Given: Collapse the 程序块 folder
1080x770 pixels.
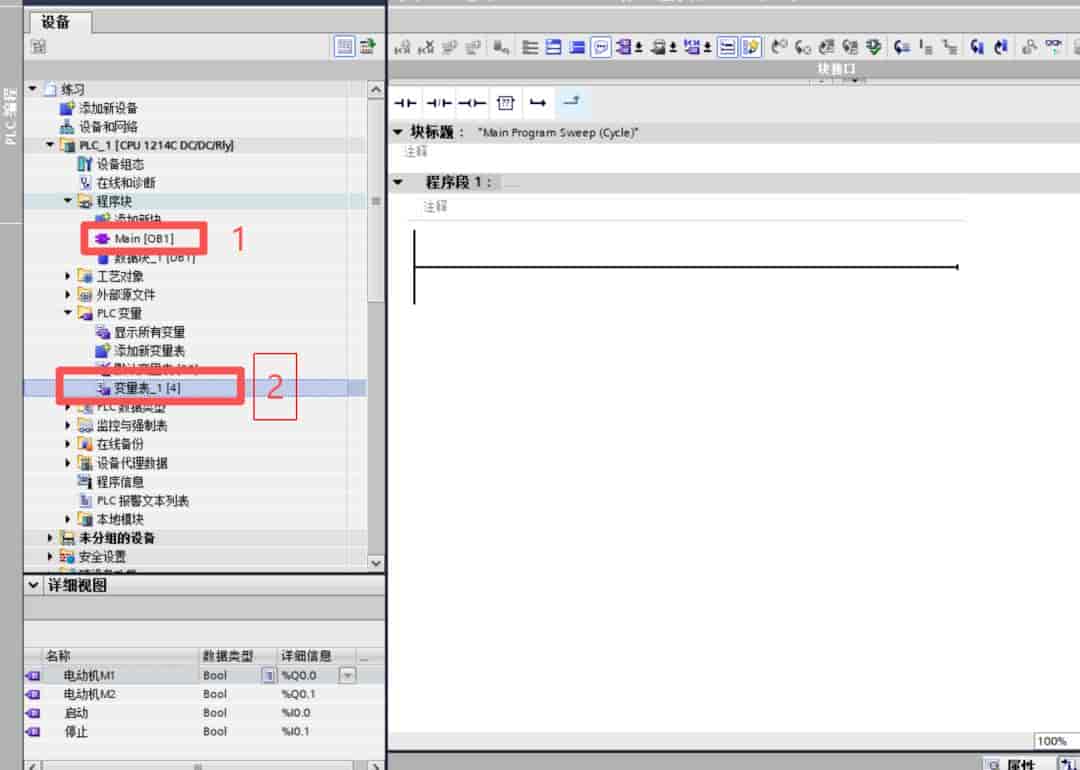Looking at the screenshot, I should point(68,201).
